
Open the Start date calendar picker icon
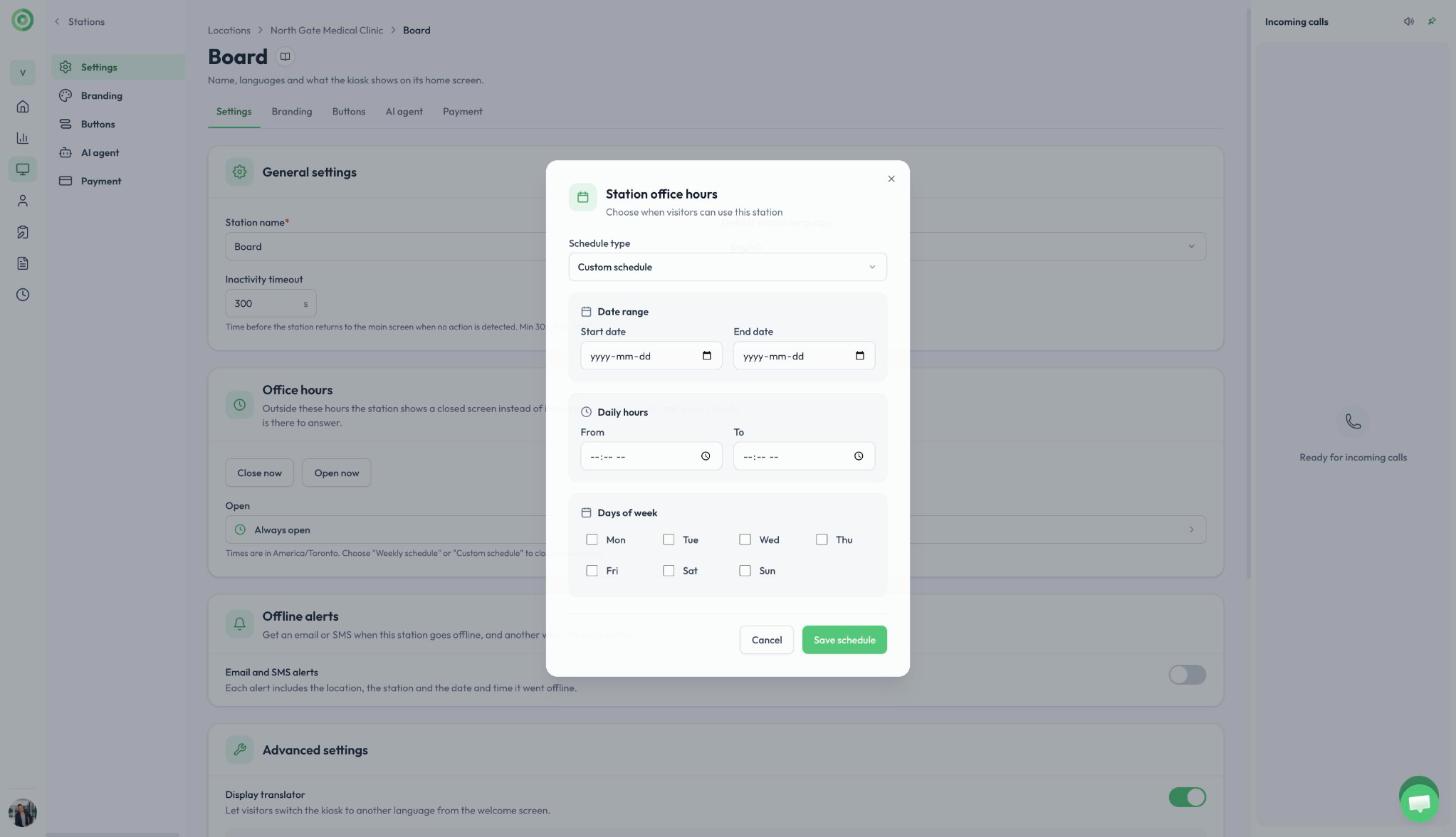(707, 356)
